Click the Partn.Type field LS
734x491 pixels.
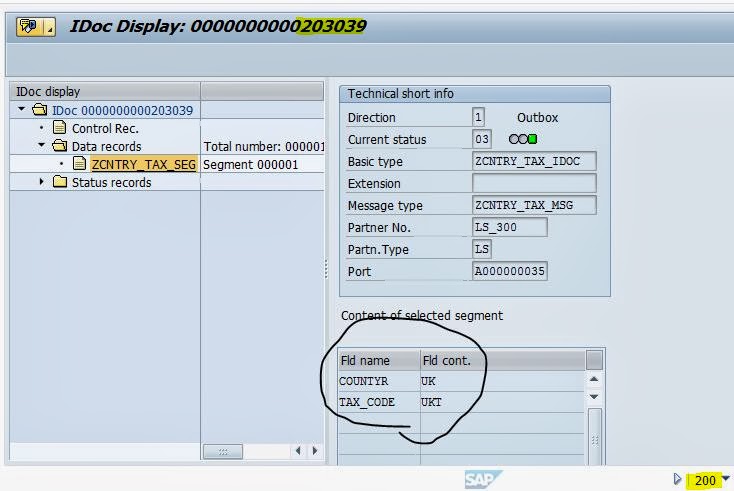482,249
